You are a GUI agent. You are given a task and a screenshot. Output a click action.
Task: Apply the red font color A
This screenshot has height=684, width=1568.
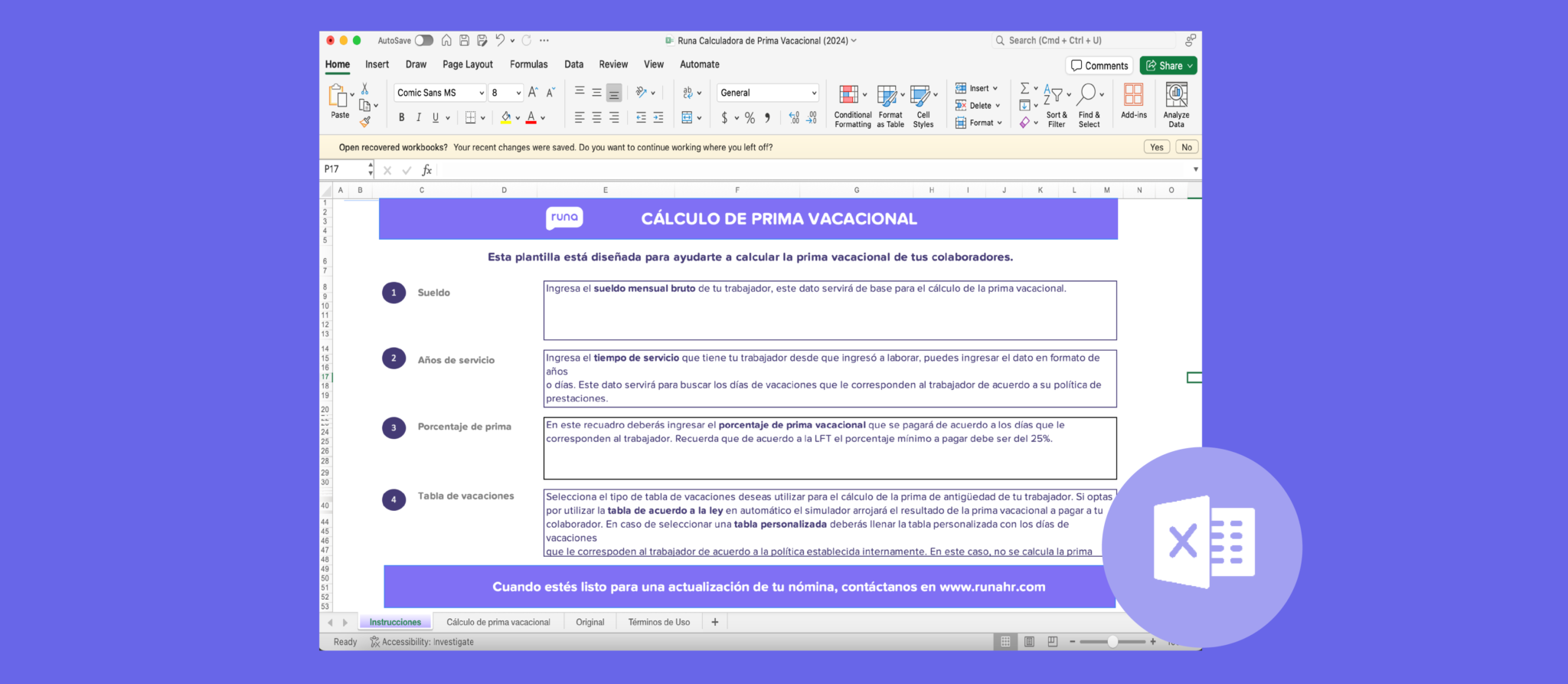[x=531, y=117]
